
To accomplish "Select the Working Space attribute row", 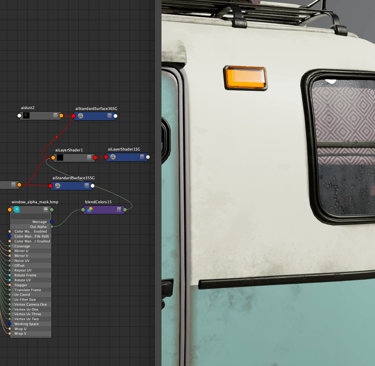I will point(30,324).
